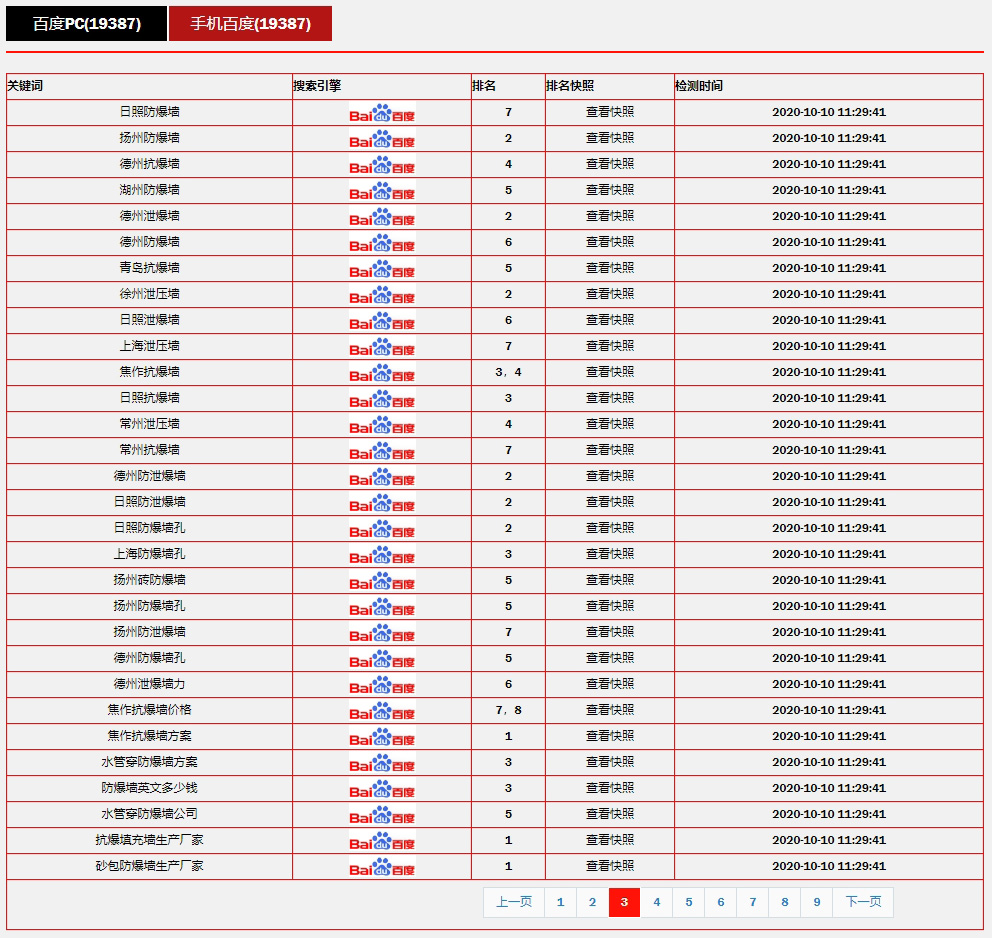Screen dimensions: 992x938
Task: Click Baidu logo in 上海防爆墙孔 row
Action: pyautogui.click(x=382, y=555)
